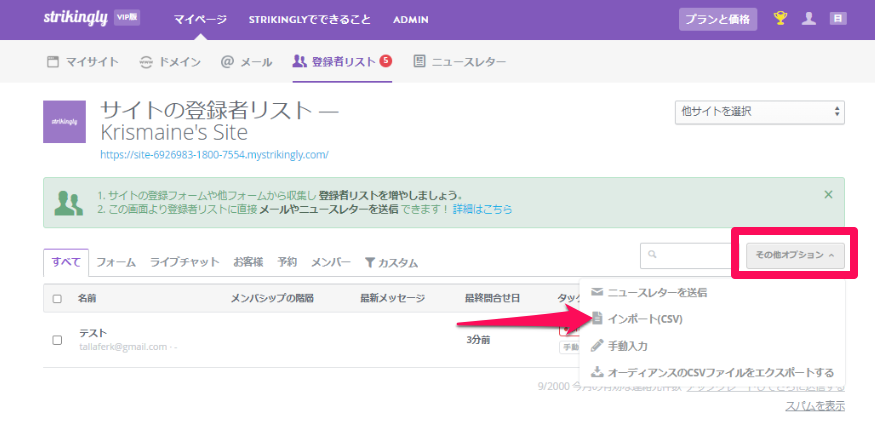Viewport: 875px width, 432px height.
Task: Click the 最新メッセージ column header
Action: (x=392, y=299)
